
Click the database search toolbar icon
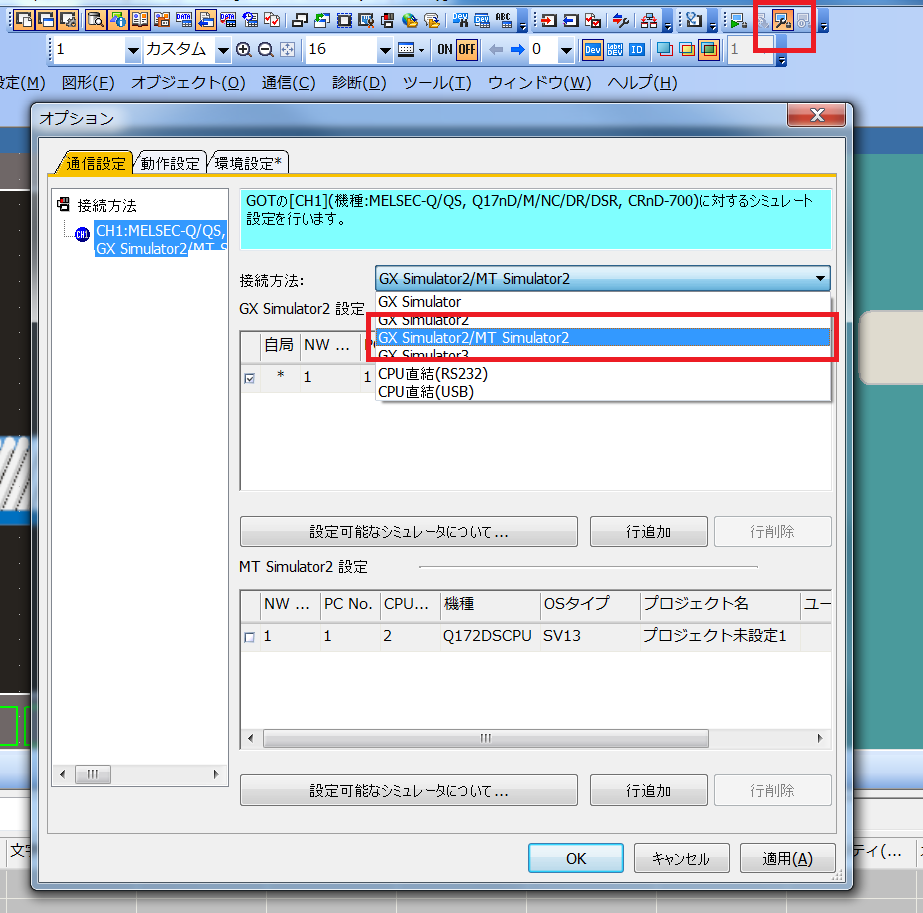95,20
